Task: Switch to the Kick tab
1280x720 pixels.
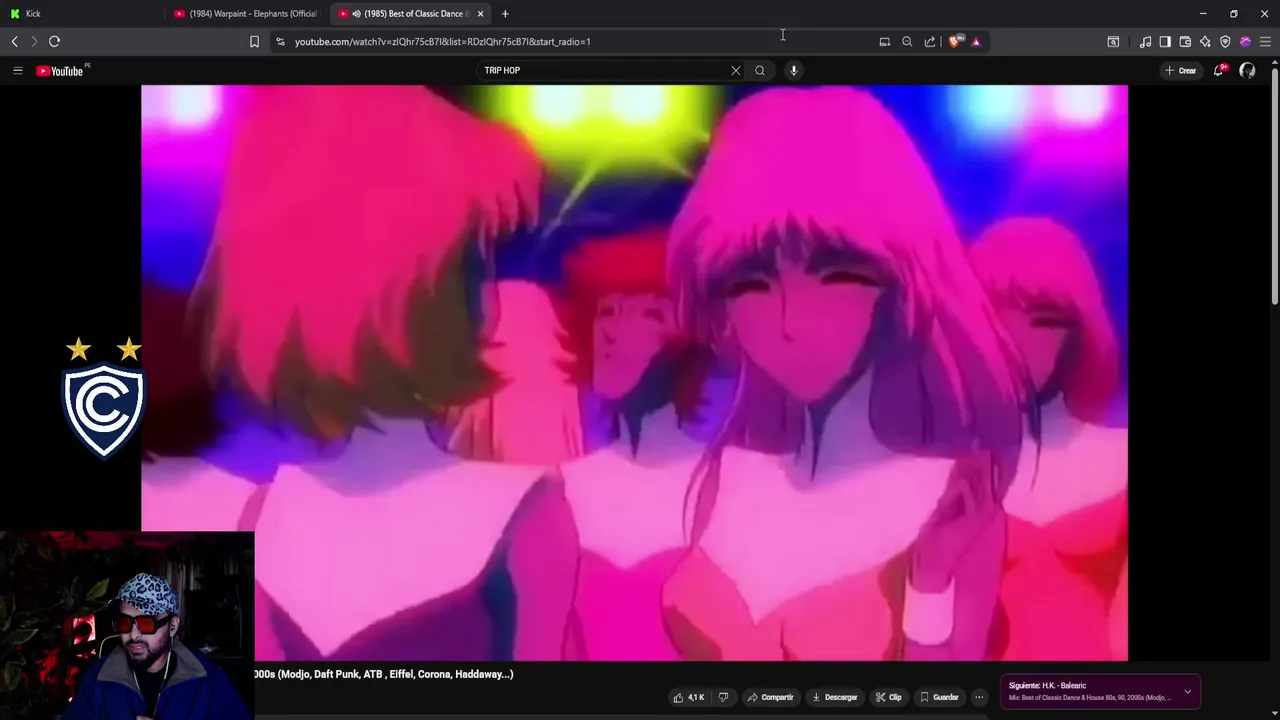Action: [84, 14]
